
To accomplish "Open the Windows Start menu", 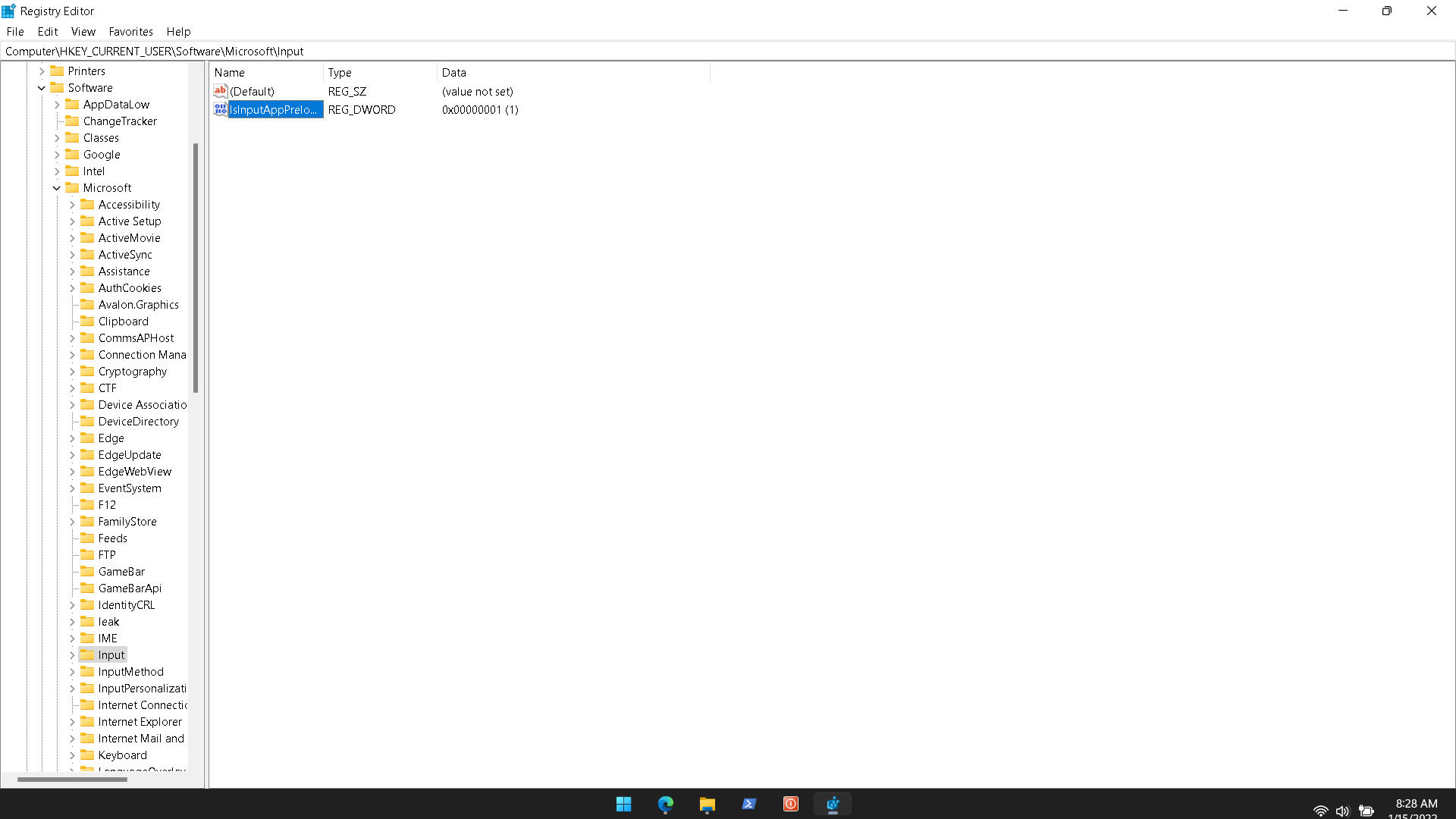I will point(623,804).
